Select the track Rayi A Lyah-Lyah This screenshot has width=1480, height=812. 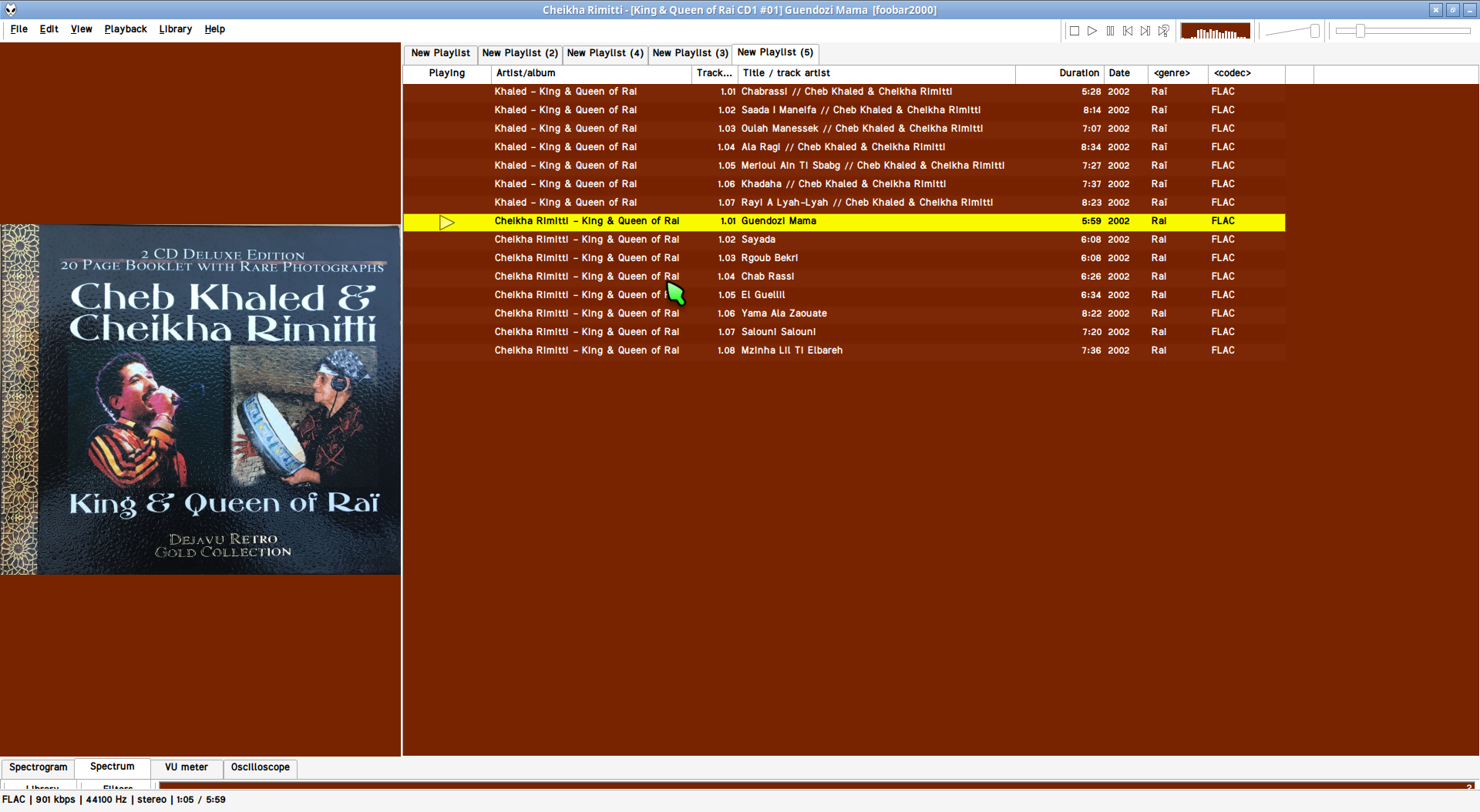pos(844,203)
